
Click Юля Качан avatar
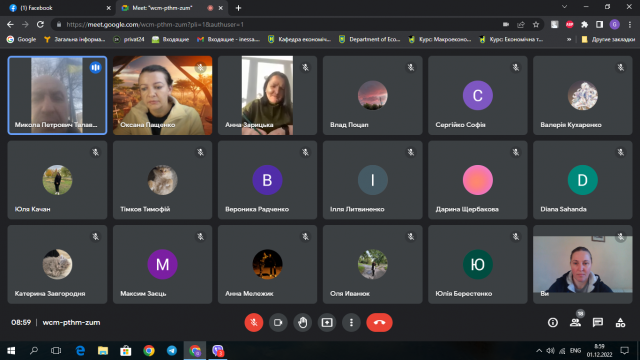57,180
